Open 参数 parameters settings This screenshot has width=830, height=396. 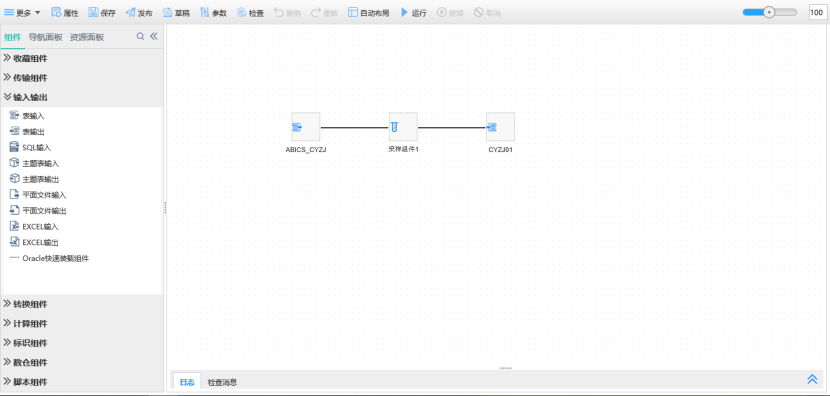pyautogui.click(x=213, y=13)
